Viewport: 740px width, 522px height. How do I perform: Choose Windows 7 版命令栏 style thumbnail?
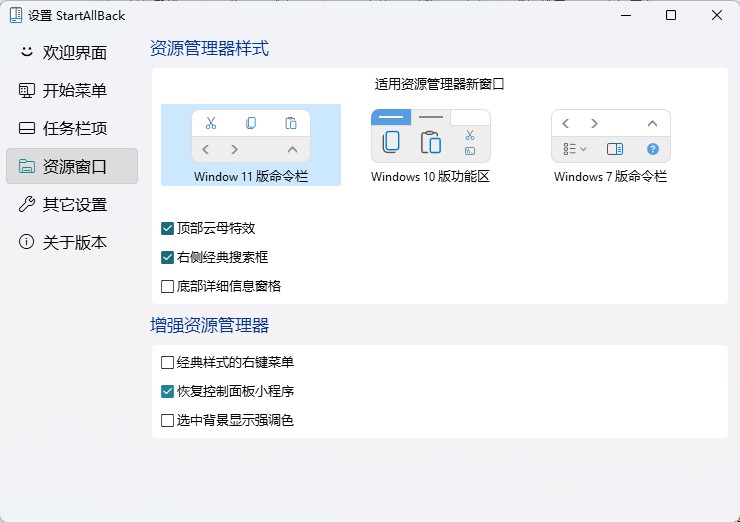[x=611, y=136]
